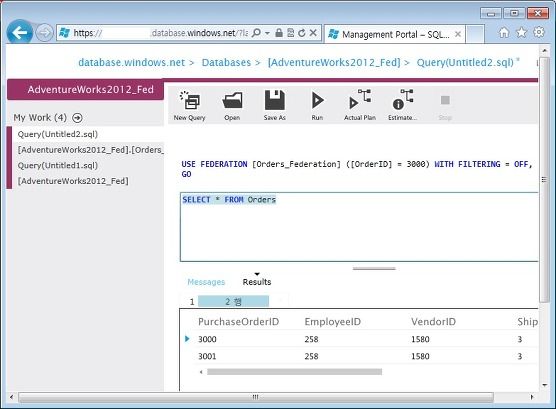Click the Query(Untitled2.sql) breadcrumb link
The height and width of the screenshot is (409, 556).
[465, 62]
